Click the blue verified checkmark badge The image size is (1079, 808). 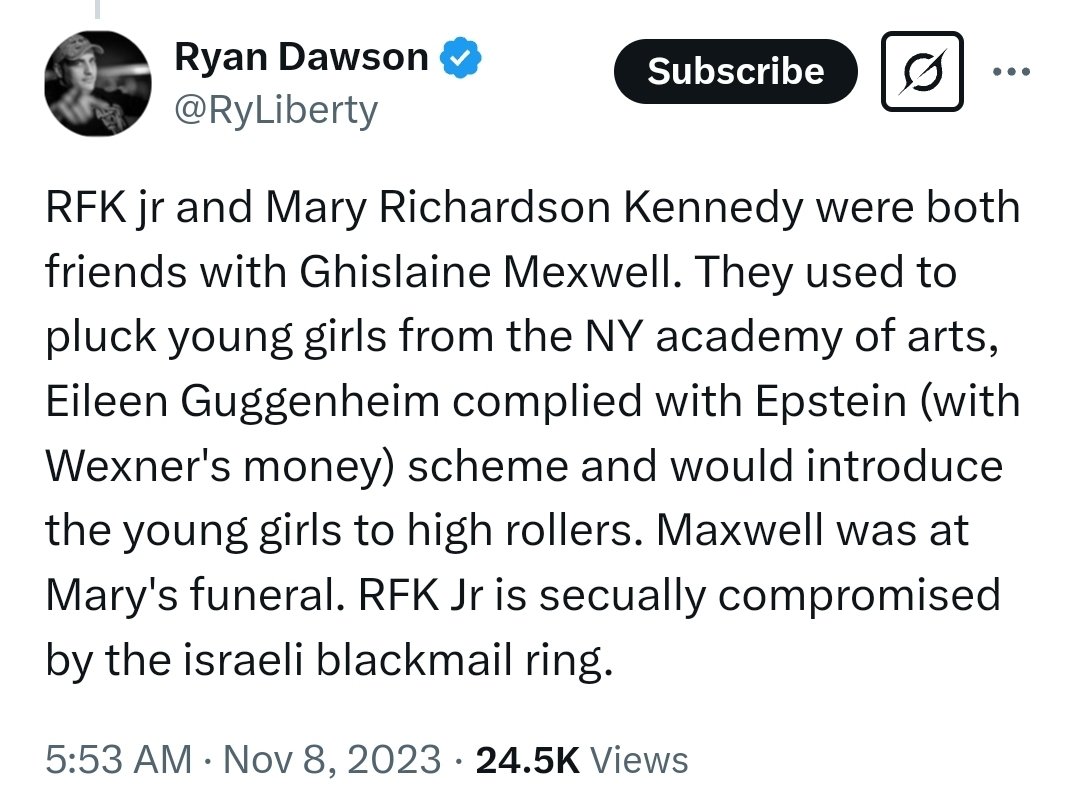point(461,59)
